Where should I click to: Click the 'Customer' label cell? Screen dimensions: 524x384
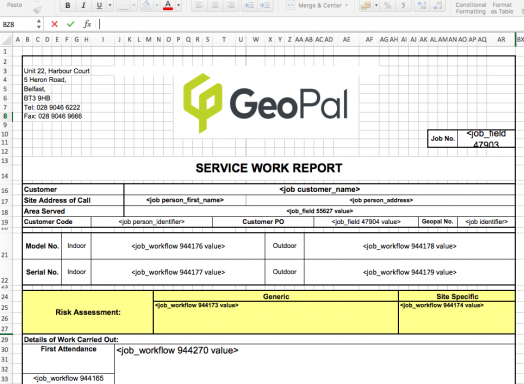[73, 189]
